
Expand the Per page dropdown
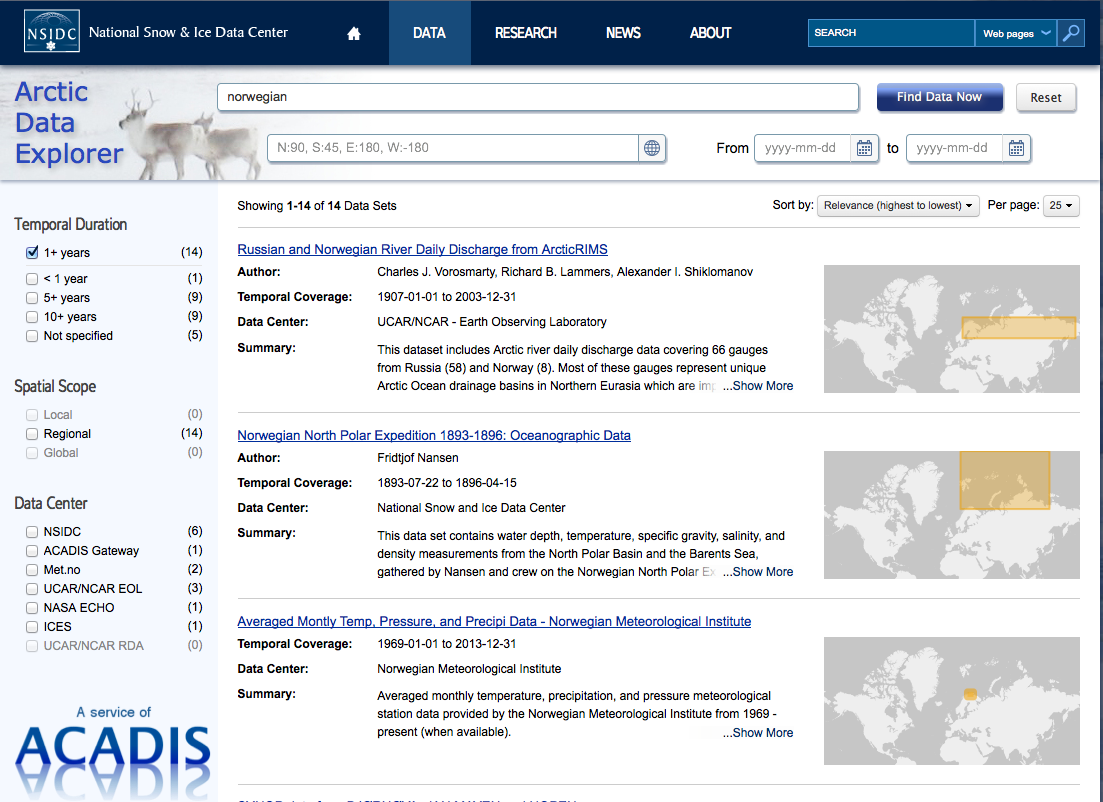tap(1061, 206)
